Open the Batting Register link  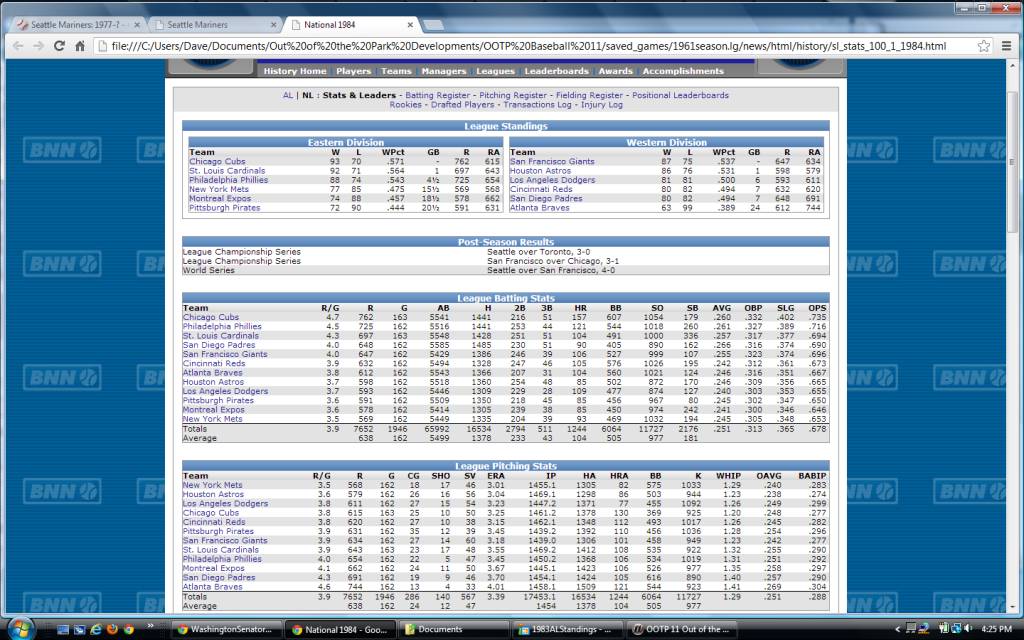pos(438,95)
